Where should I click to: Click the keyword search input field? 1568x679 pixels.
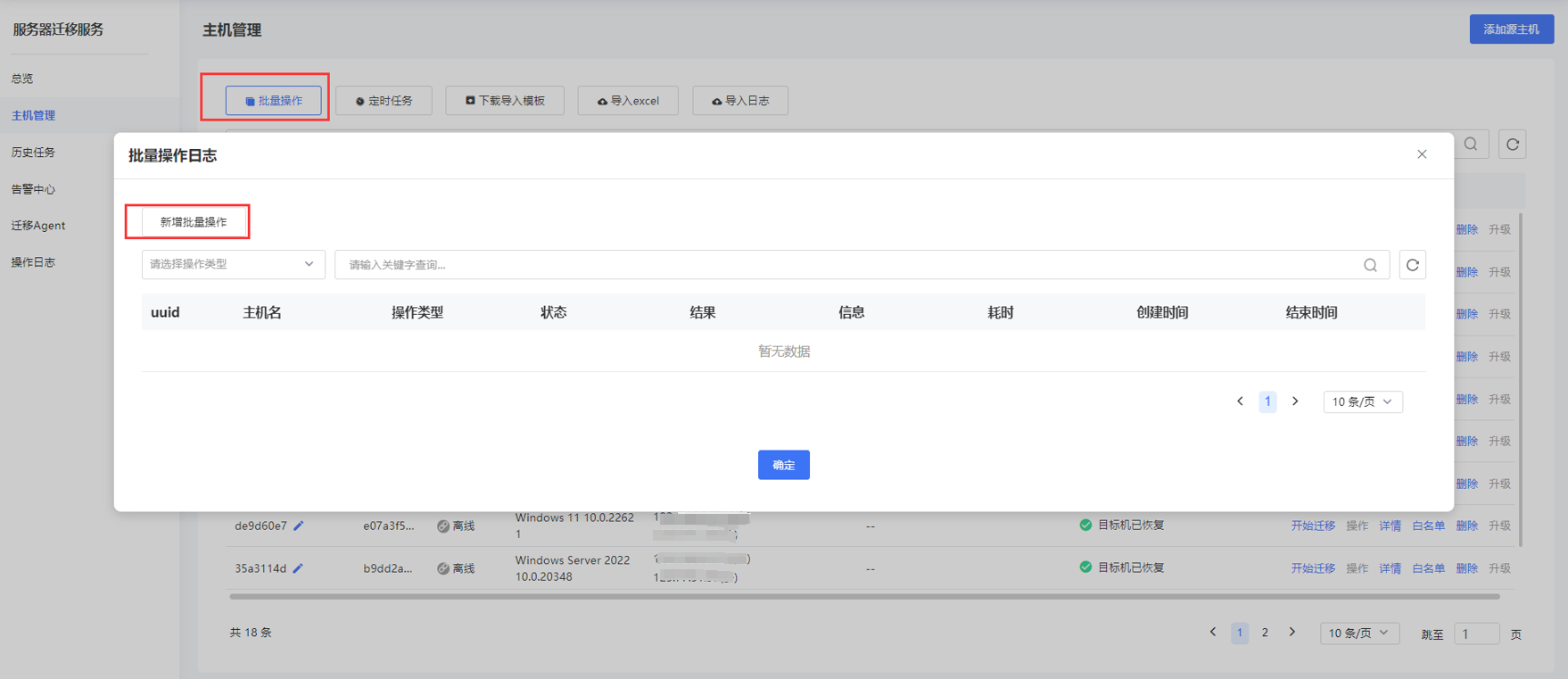tap(847, 265)
